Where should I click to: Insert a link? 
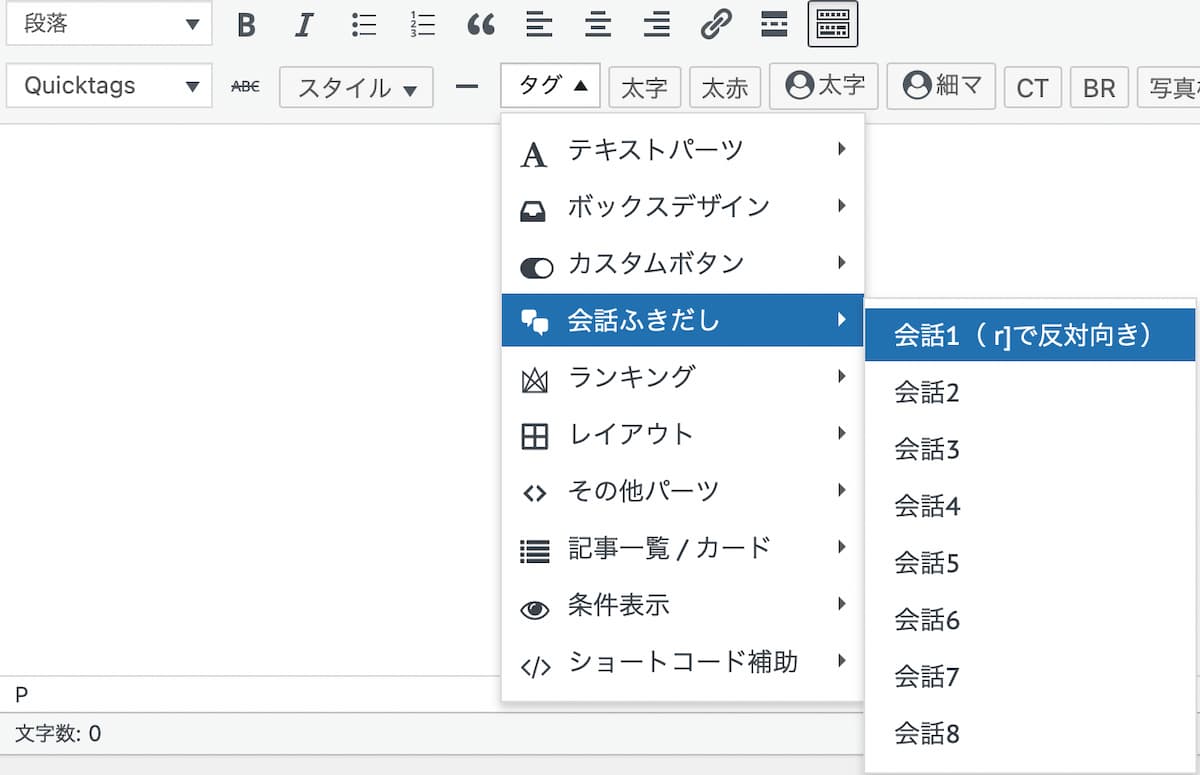[x=716, y=25]
